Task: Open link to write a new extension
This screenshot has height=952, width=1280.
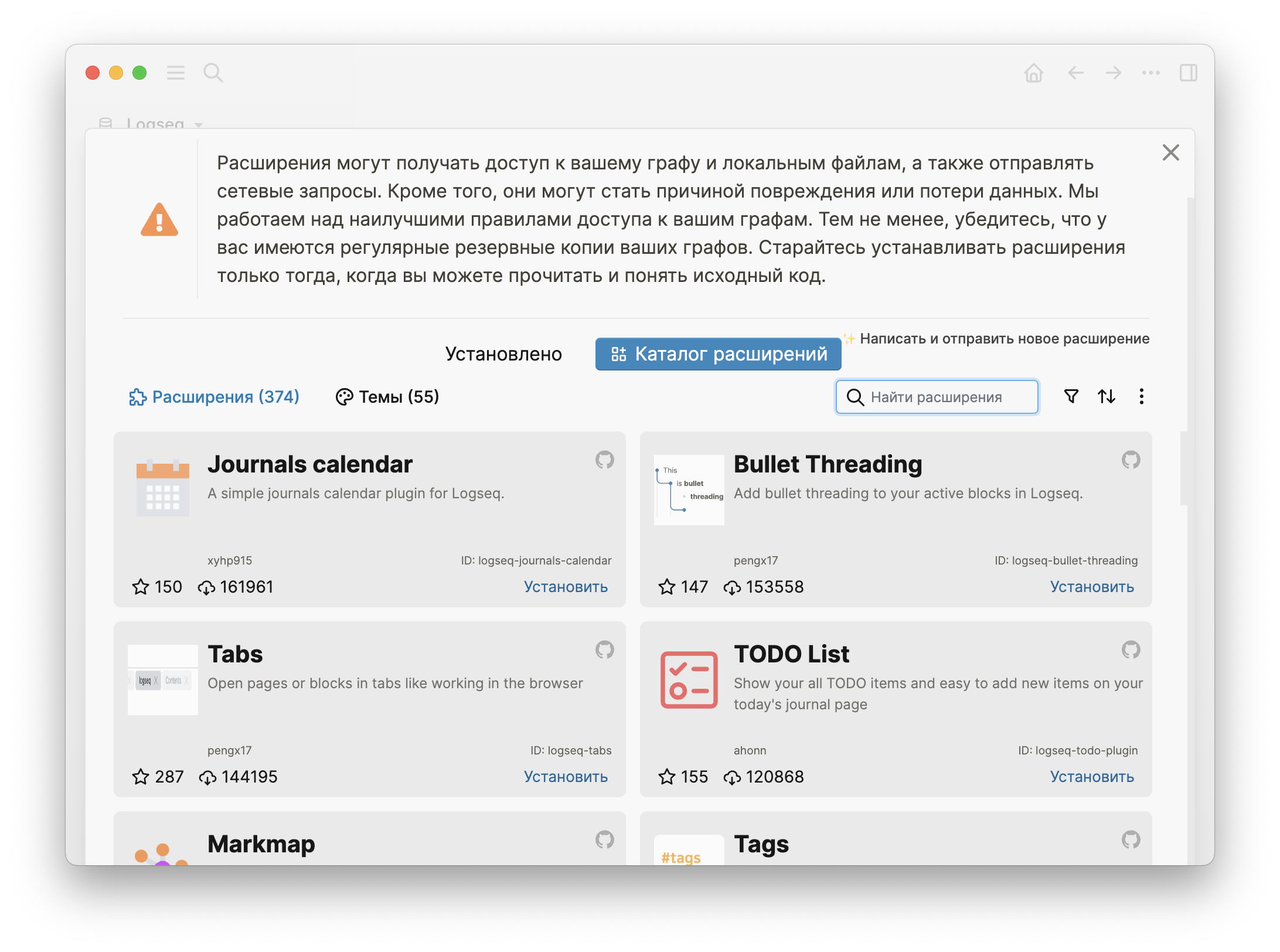Action: [1004, 339]
